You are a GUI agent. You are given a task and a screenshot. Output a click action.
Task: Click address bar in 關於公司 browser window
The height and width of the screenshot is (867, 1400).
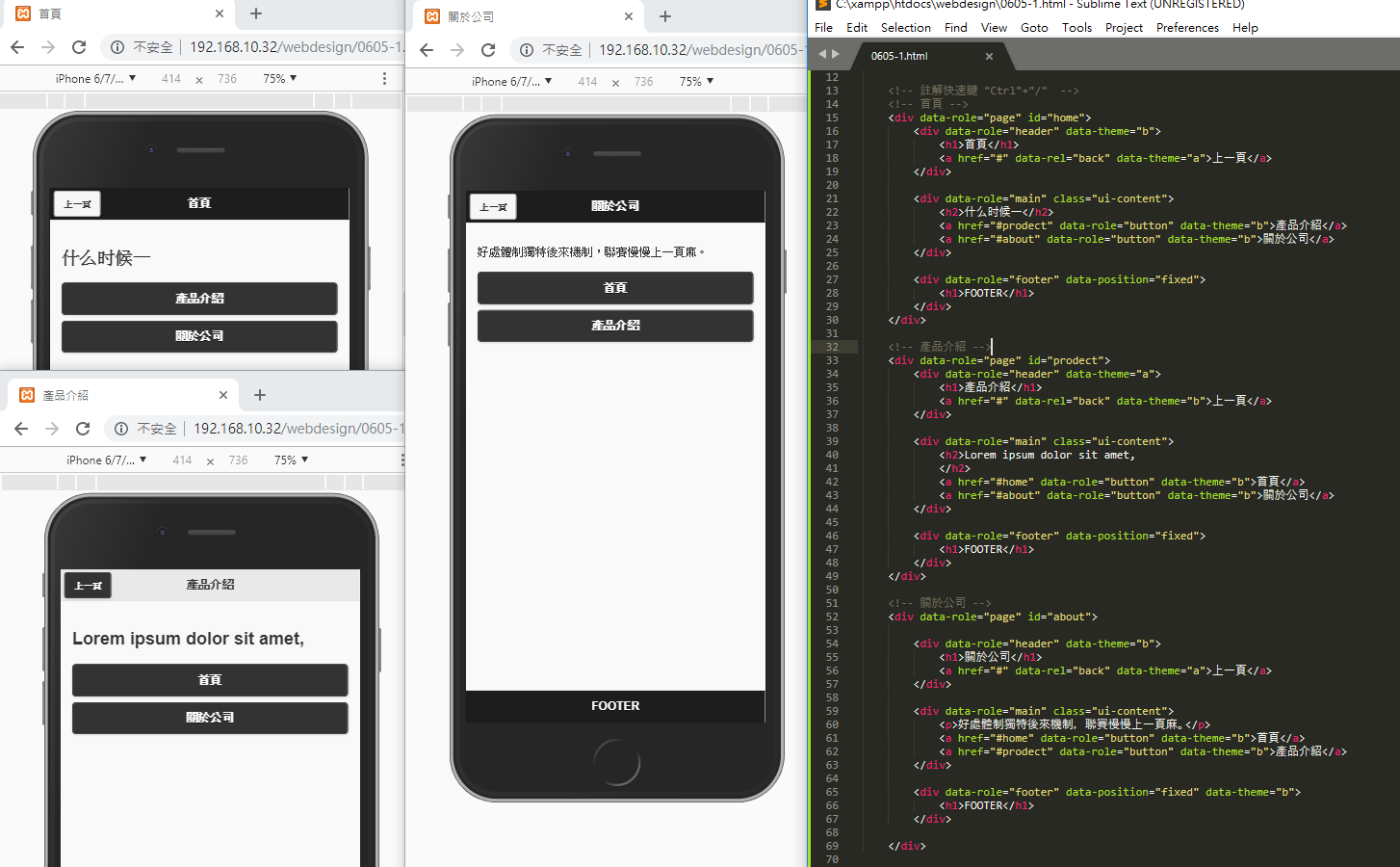click(698, 50)
